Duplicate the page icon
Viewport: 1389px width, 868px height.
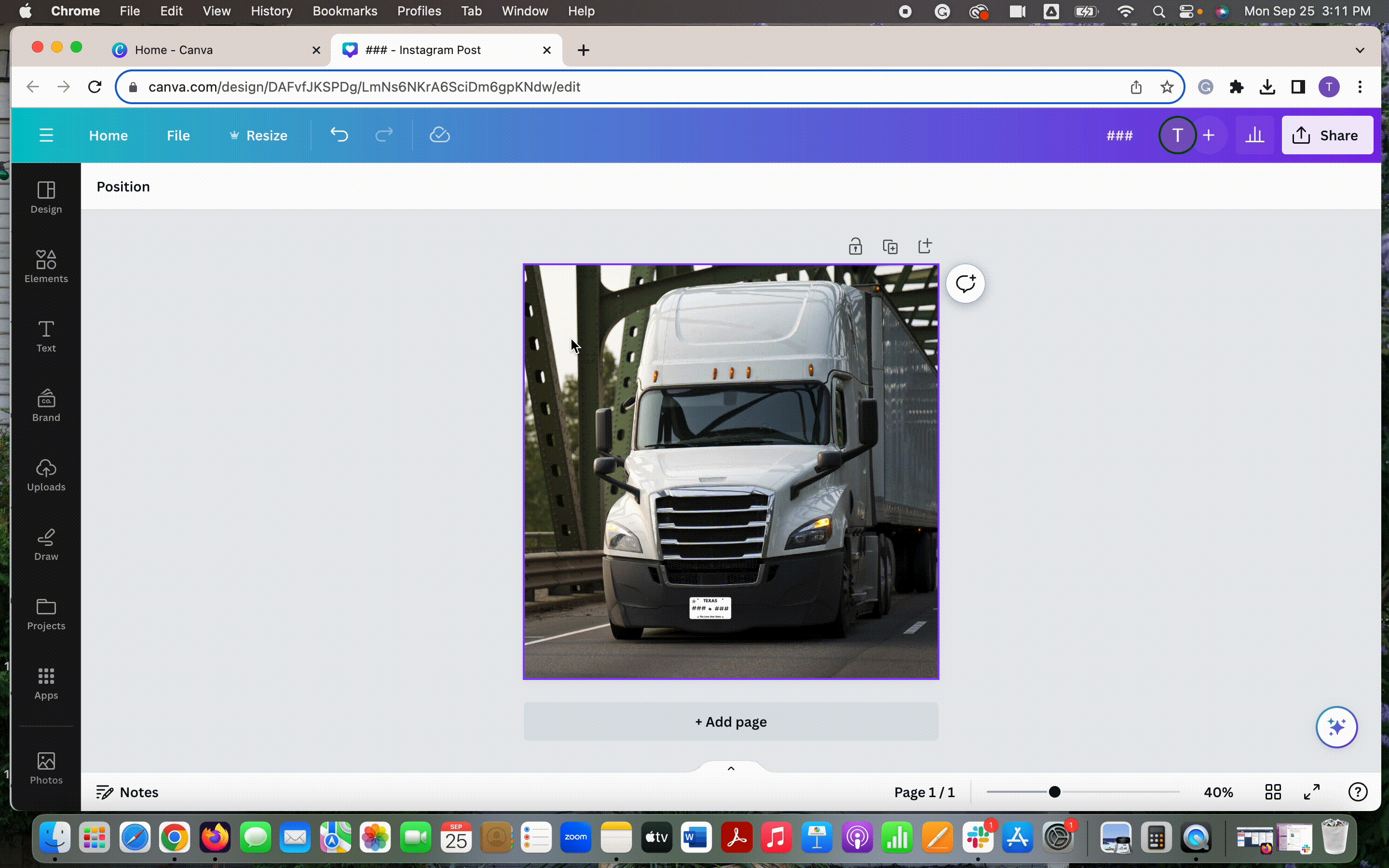890,246
